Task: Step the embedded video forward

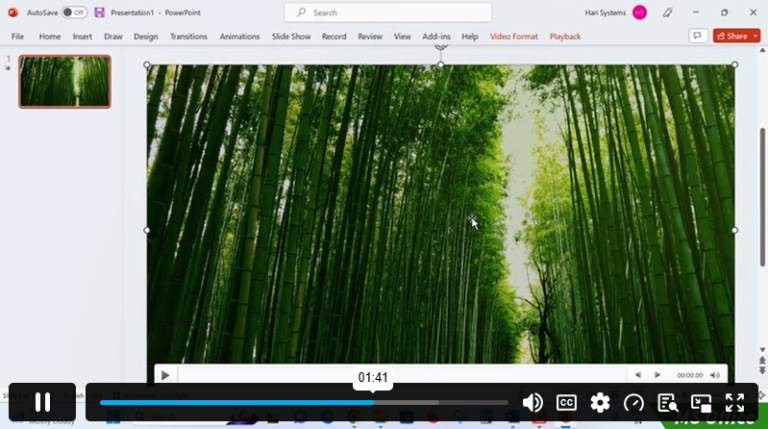Action: click(657, 375)
